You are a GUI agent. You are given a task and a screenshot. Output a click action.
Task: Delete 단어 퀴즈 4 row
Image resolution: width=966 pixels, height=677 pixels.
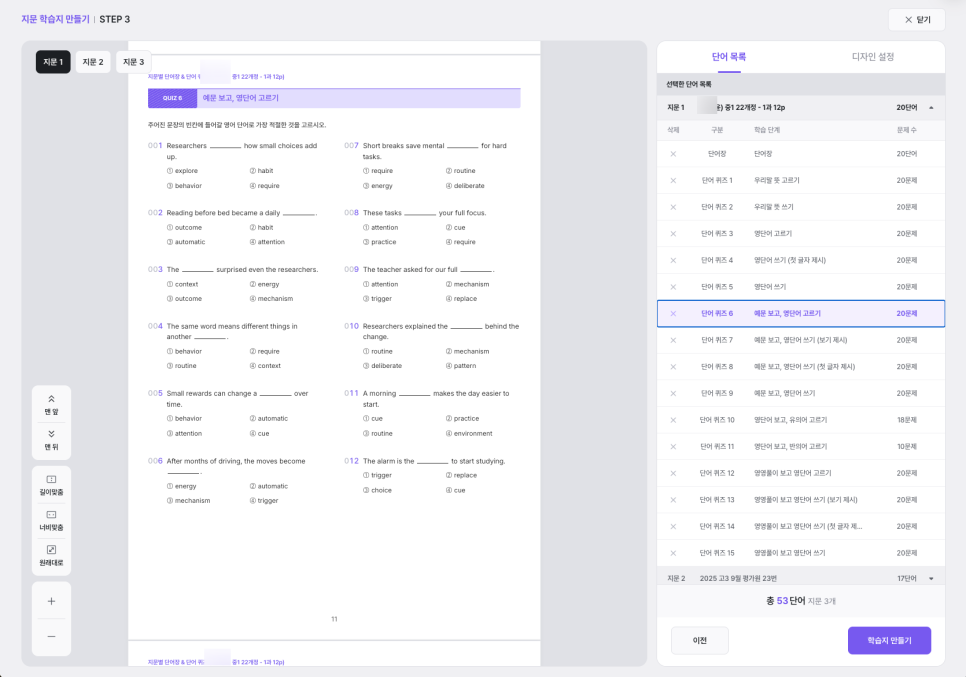pos(673,260)
